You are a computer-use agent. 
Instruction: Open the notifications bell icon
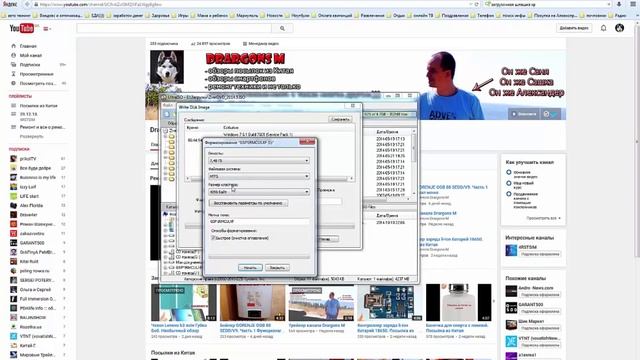coord(603,28)
